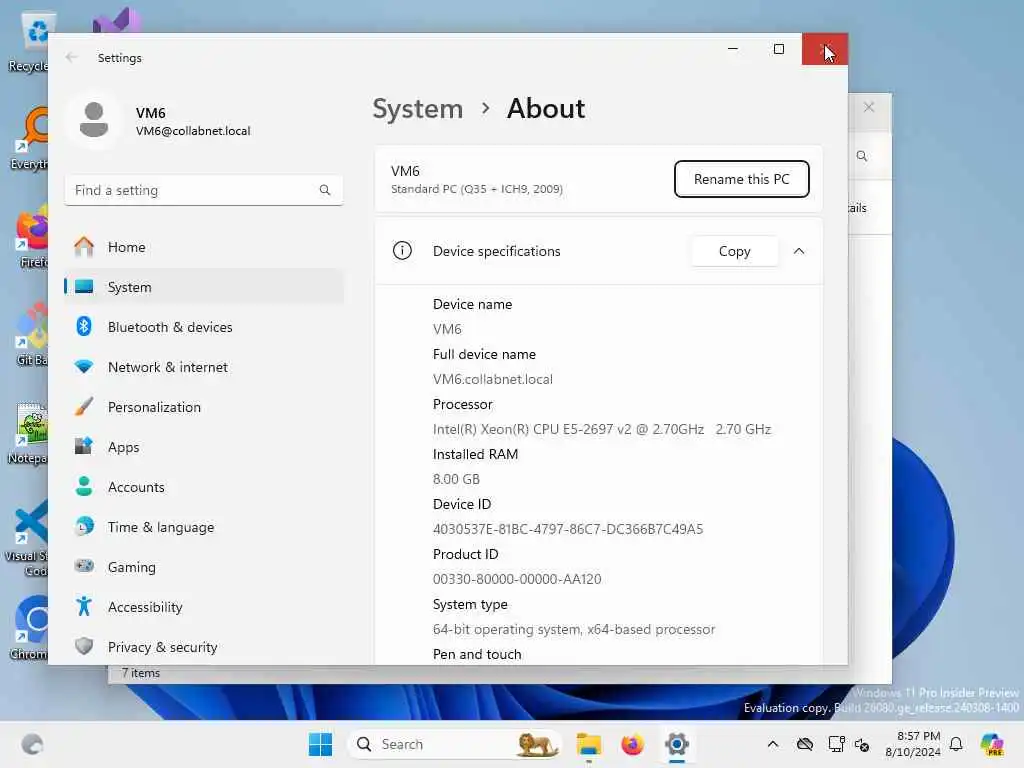Image resolution: width=1024 pixels, height=768 pixels.
Task: Open Bluetooth & devices settings
Action: [x=204, y=327]
